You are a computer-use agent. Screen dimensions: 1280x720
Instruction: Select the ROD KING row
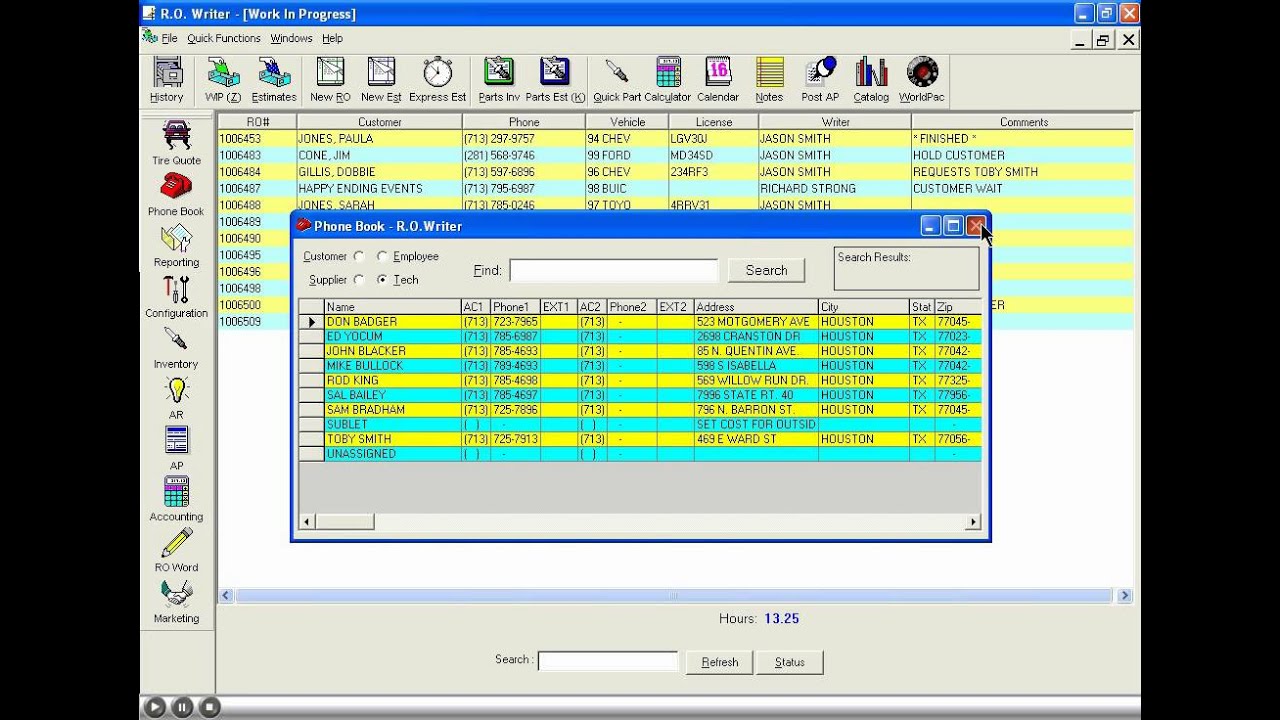tap(639, 381)
